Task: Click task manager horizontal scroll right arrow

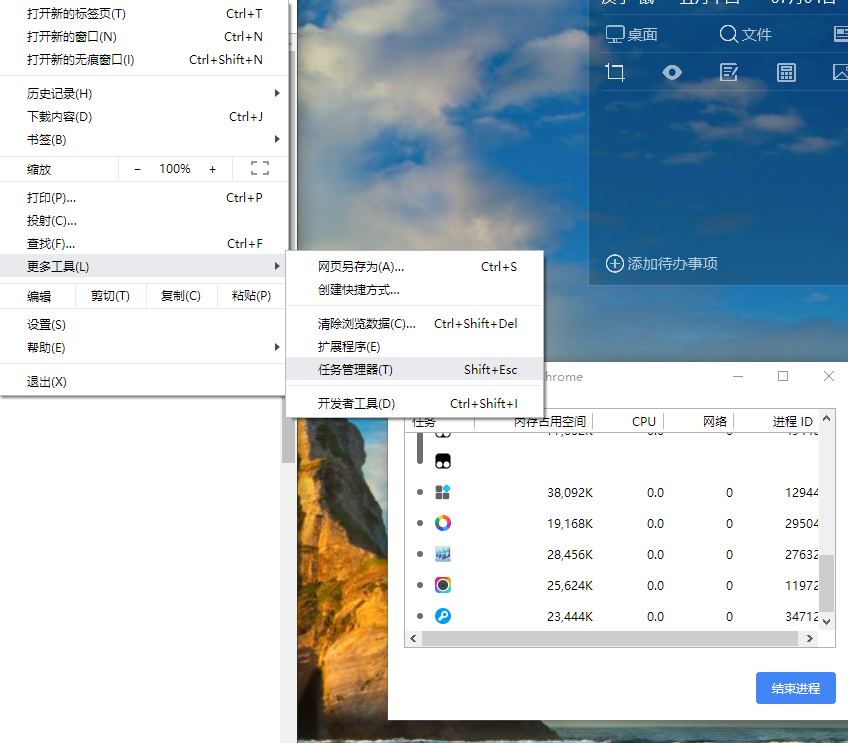Action: pyautogui.click(x=810, y=639)
